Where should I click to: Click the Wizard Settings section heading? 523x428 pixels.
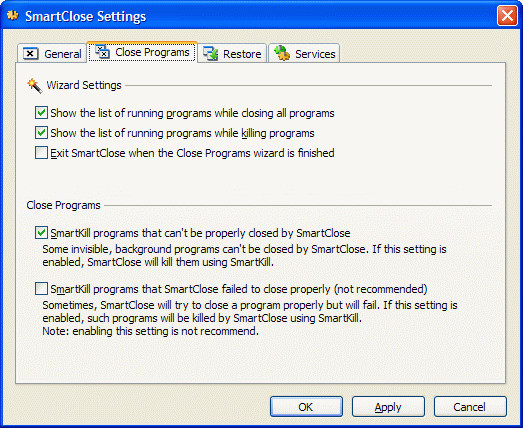point(84,85)
